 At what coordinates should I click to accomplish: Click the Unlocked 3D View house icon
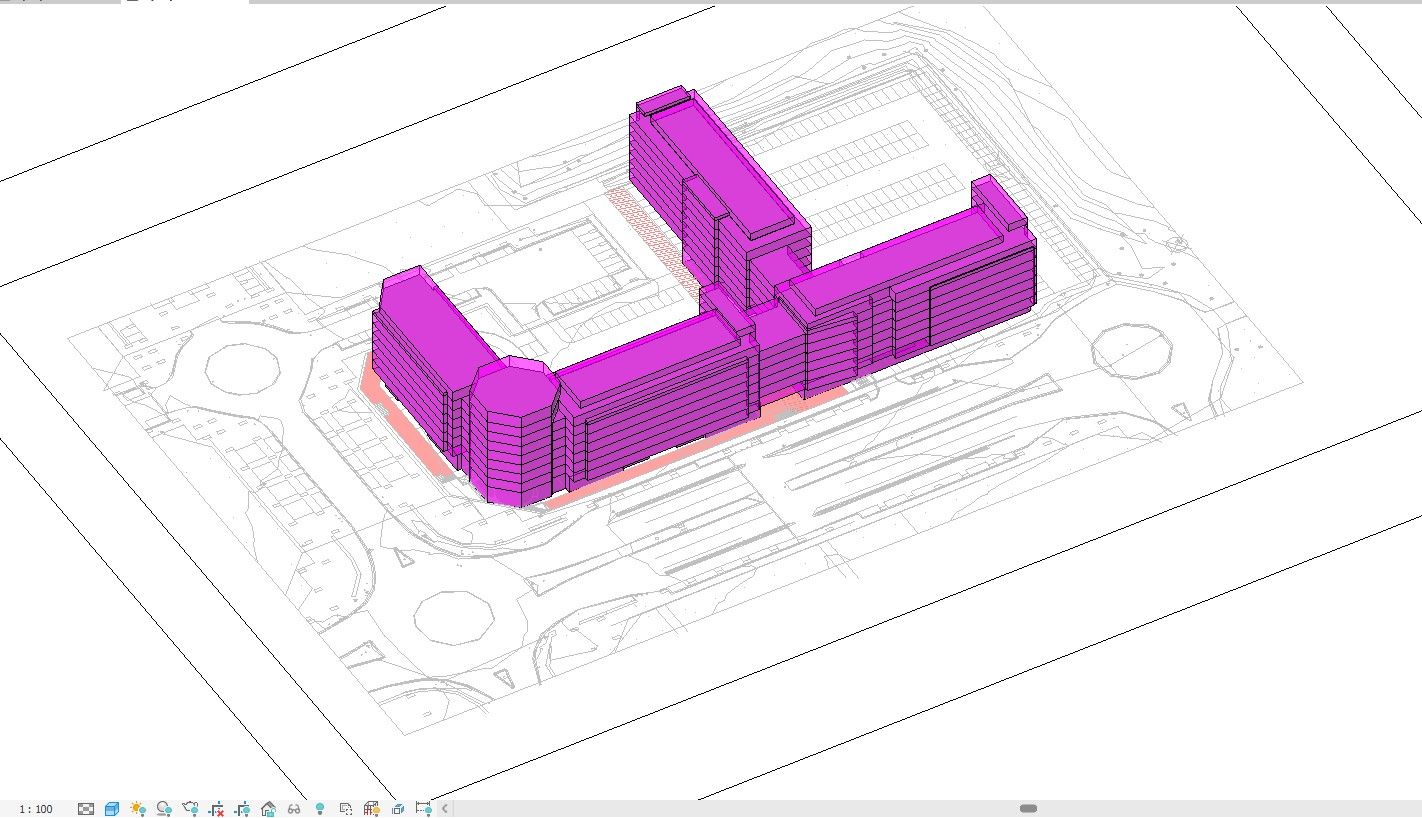tap(268, 809)
